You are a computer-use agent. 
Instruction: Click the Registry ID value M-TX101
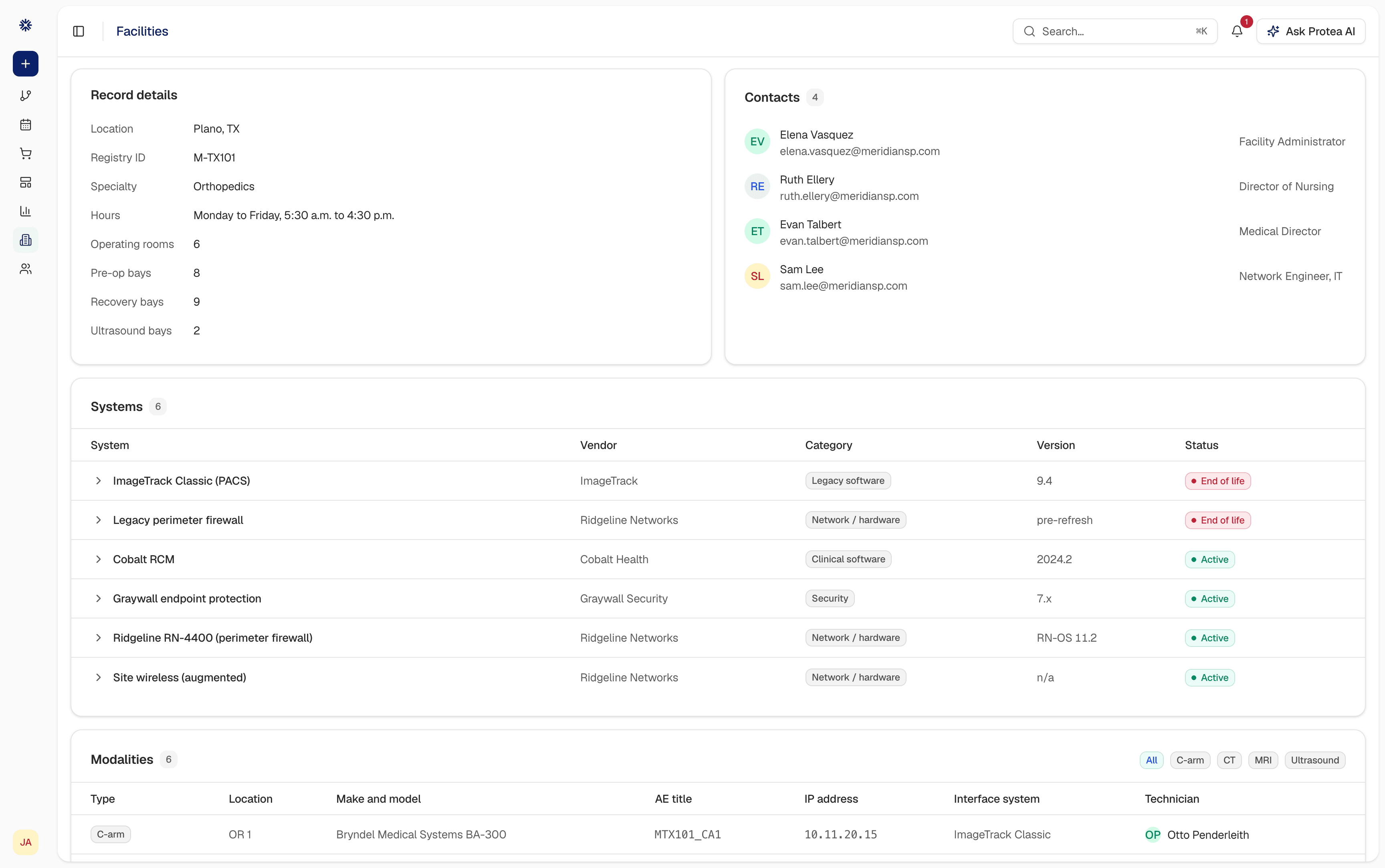click(214, 157)
